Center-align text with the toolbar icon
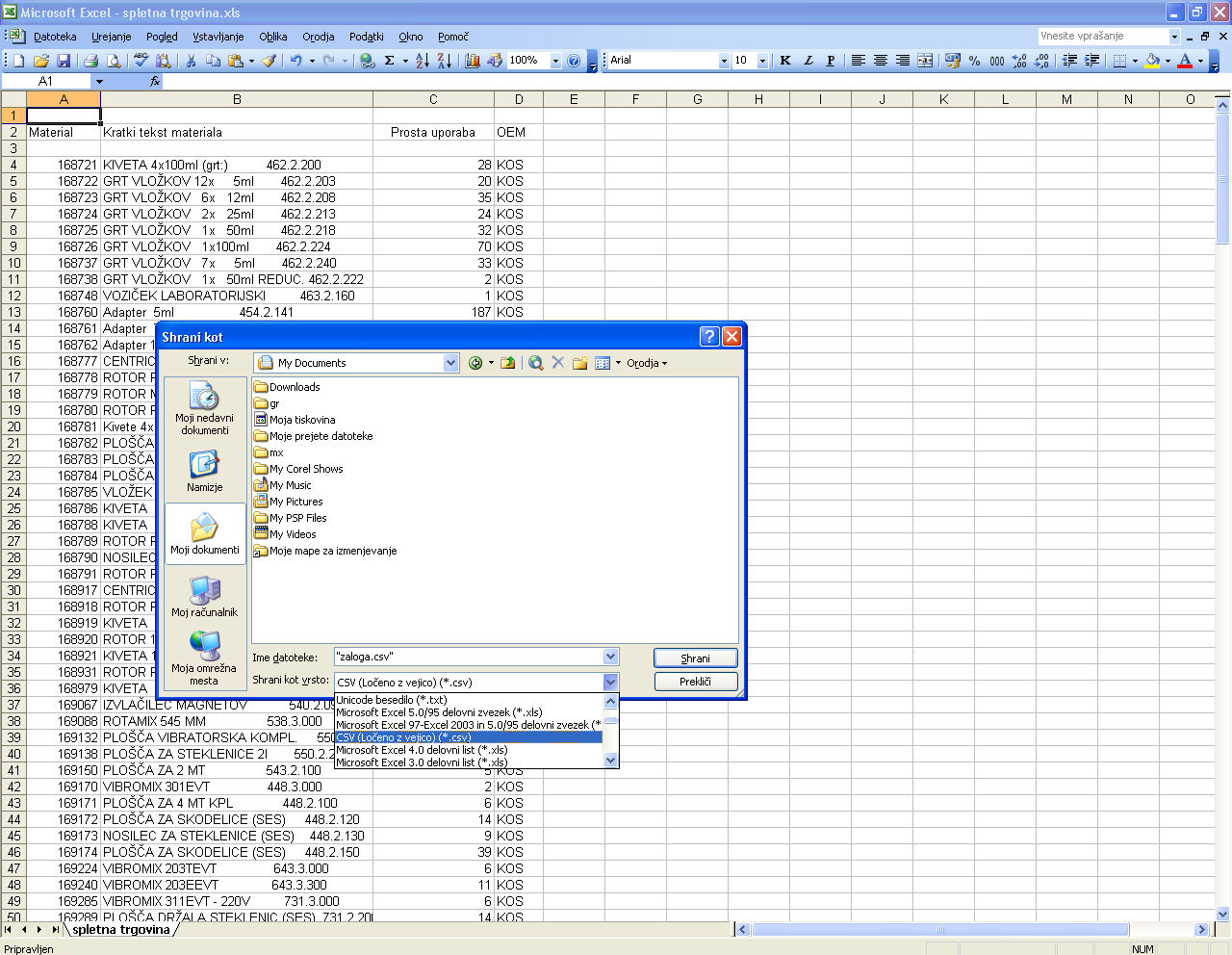Screen dimensions: 1232x955 (881, 61)
